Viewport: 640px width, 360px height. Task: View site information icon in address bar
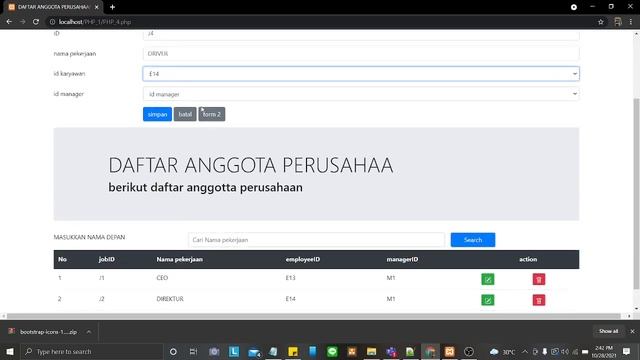click(52, 22)
